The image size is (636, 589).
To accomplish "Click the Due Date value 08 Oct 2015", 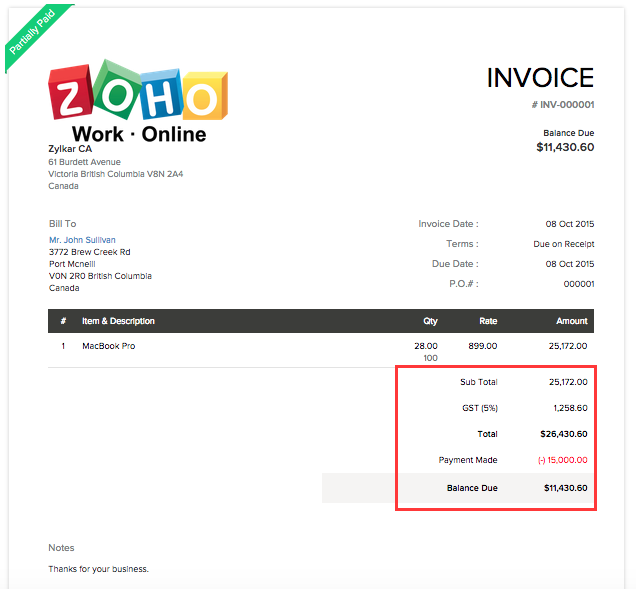I will click(569, 264).
